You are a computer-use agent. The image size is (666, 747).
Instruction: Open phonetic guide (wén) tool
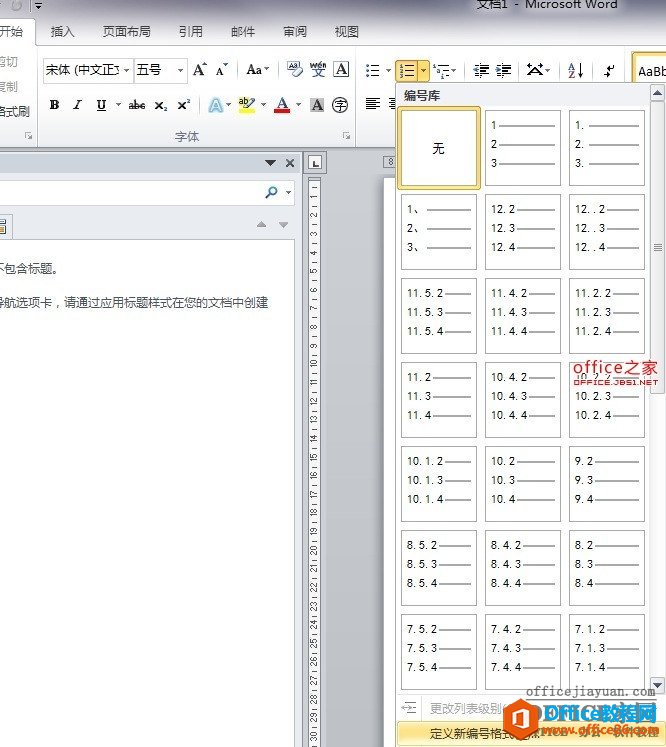click(x=318, y=70)
